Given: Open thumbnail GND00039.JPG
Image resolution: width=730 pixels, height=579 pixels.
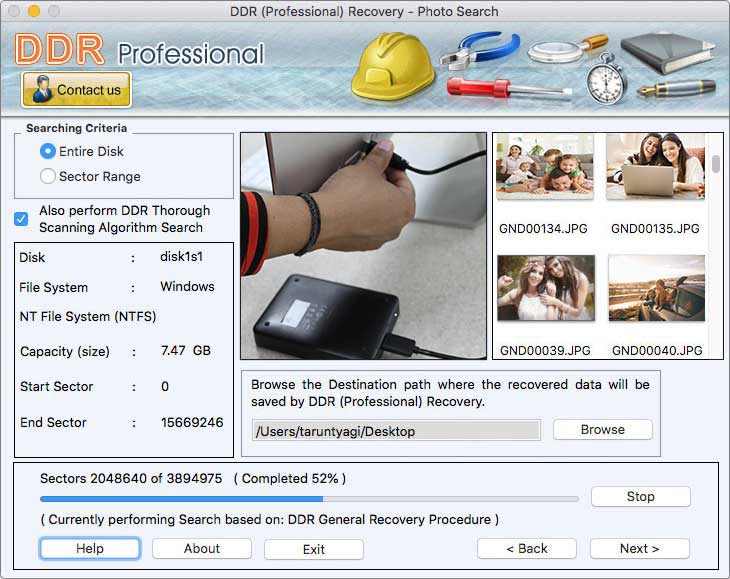Looking at the screenshot, I should 546,288.
